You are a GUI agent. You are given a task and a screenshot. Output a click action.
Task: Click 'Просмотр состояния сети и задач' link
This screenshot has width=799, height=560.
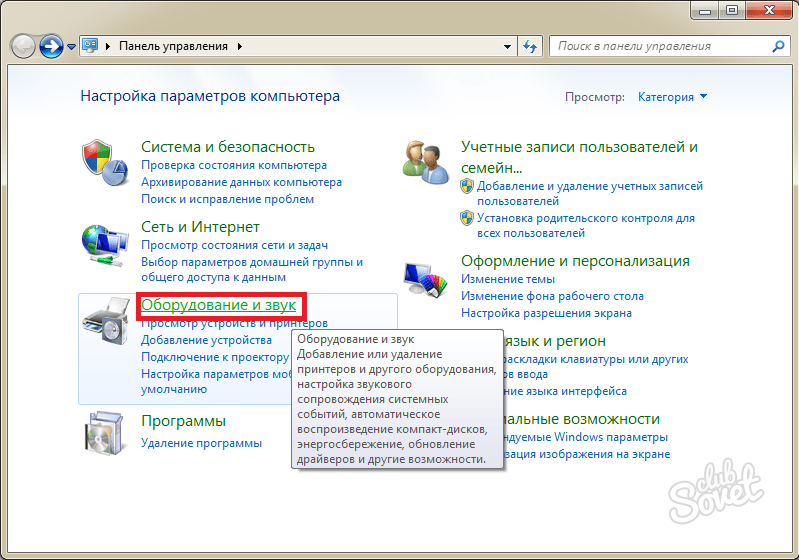pos(234,245)
